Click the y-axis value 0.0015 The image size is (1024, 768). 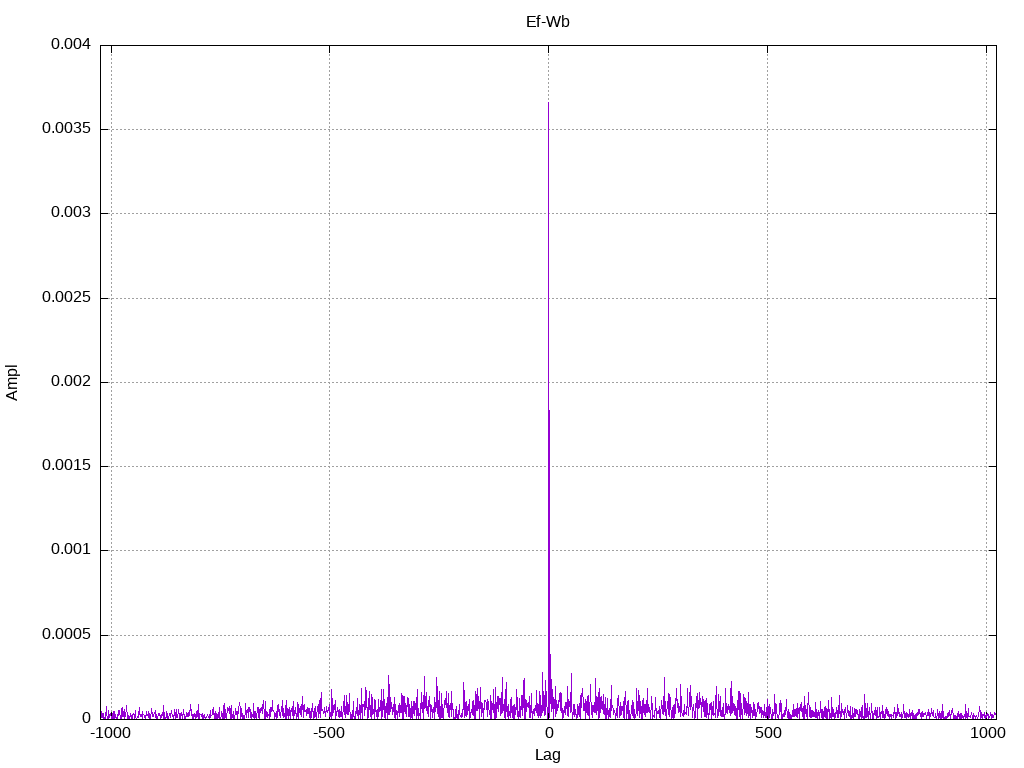[x=66, y=466]
